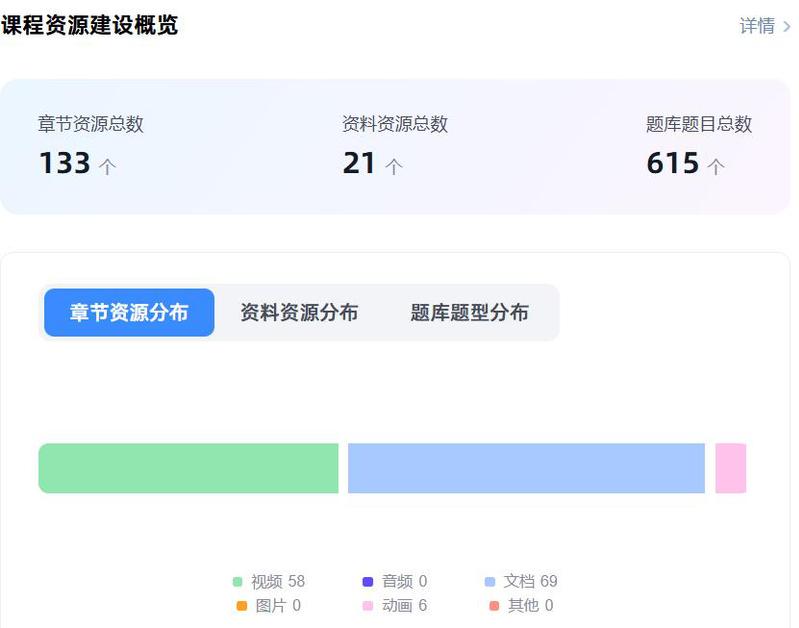
Task: Toggle the pink 动画 legend dot
Action: [368, 606]
